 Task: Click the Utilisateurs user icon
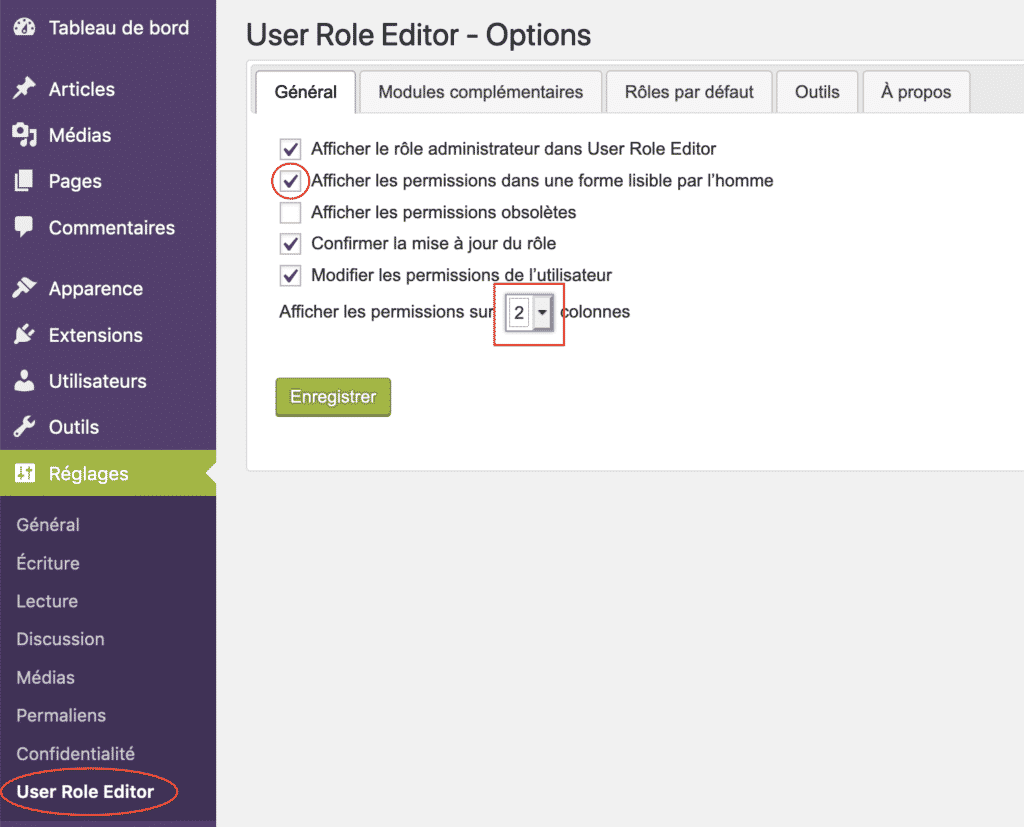point(24,381)
